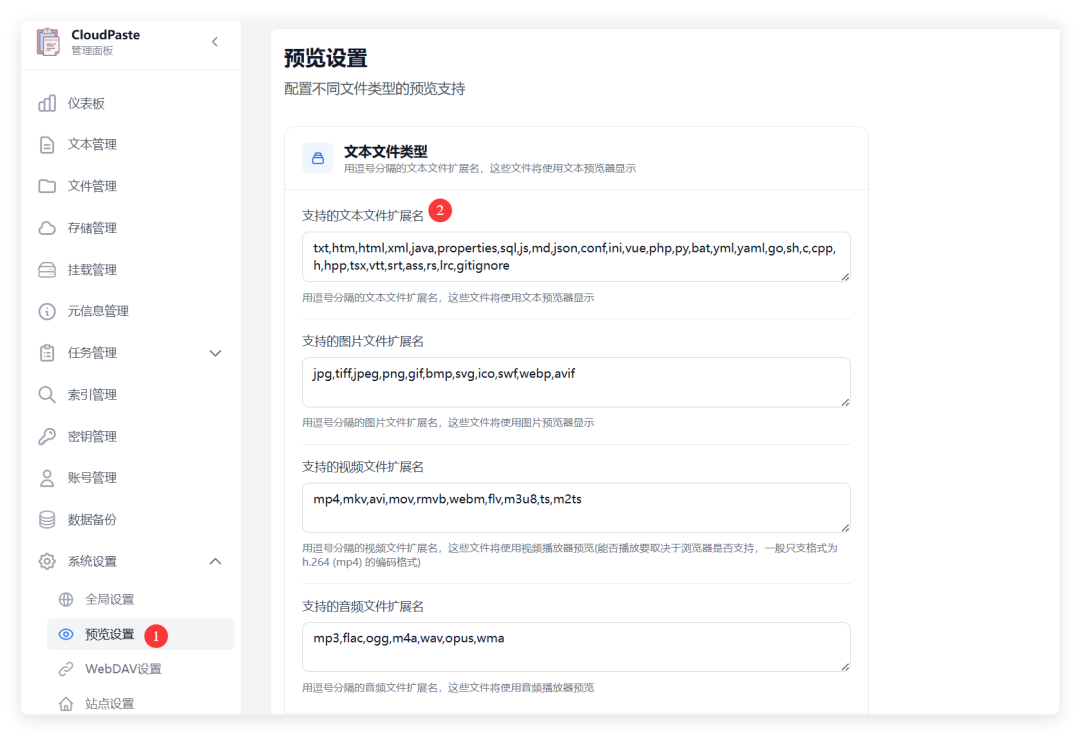
Task: Open the 仪表板 dashboard icon
Action: 46,102
